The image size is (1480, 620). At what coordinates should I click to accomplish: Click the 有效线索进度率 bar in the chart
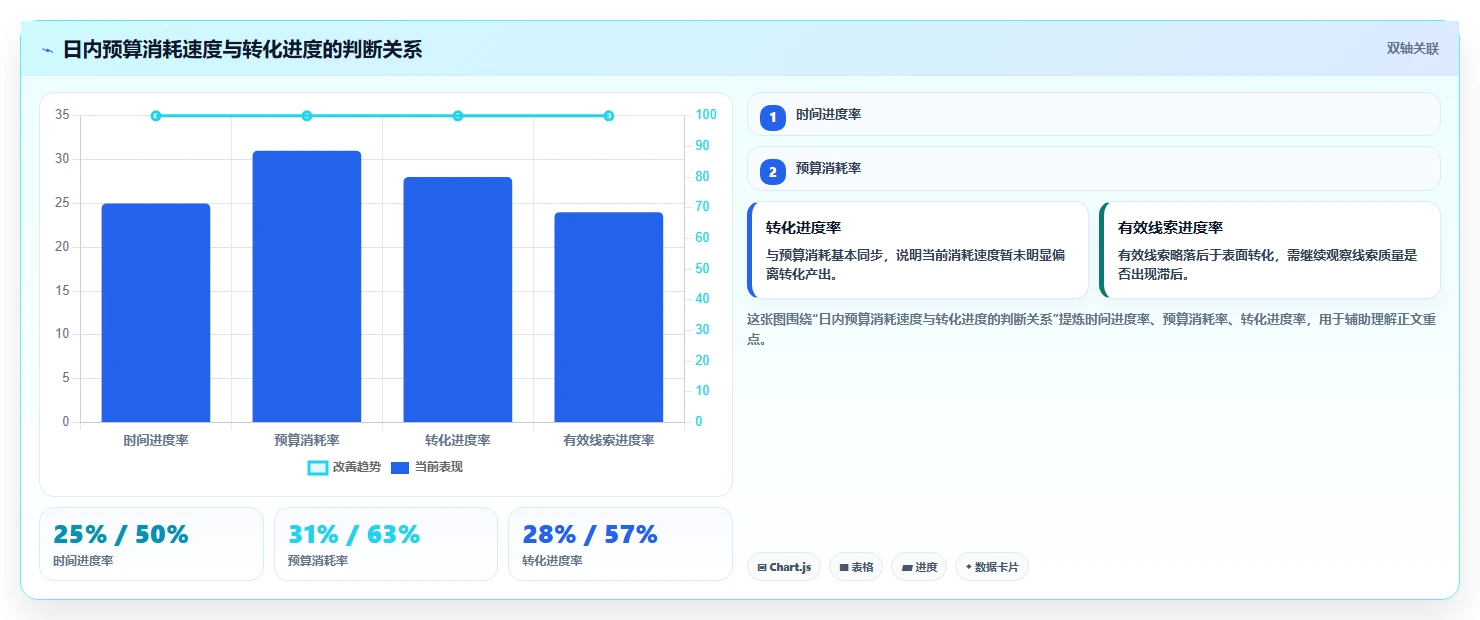[609, 317]
